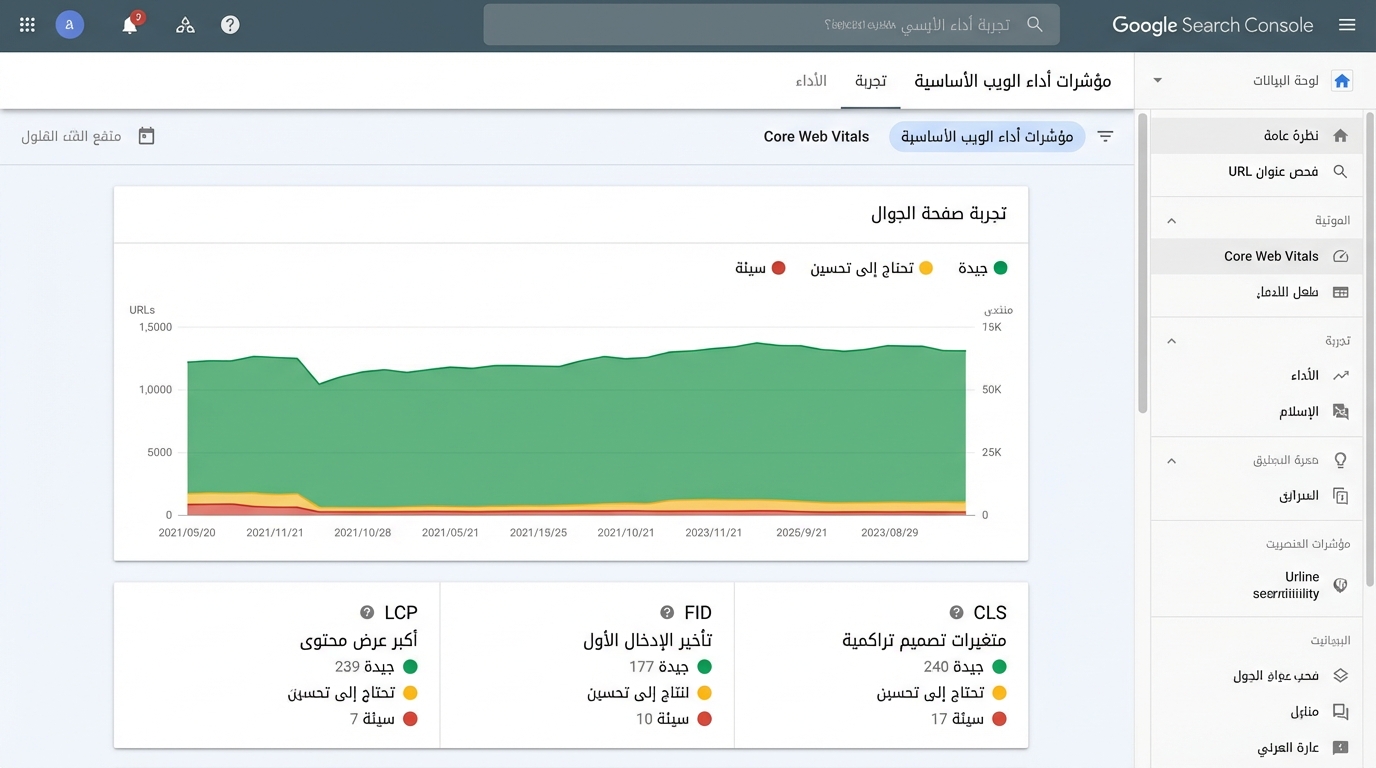Click the users management icon in header
1376x768 pixels.
185,25
